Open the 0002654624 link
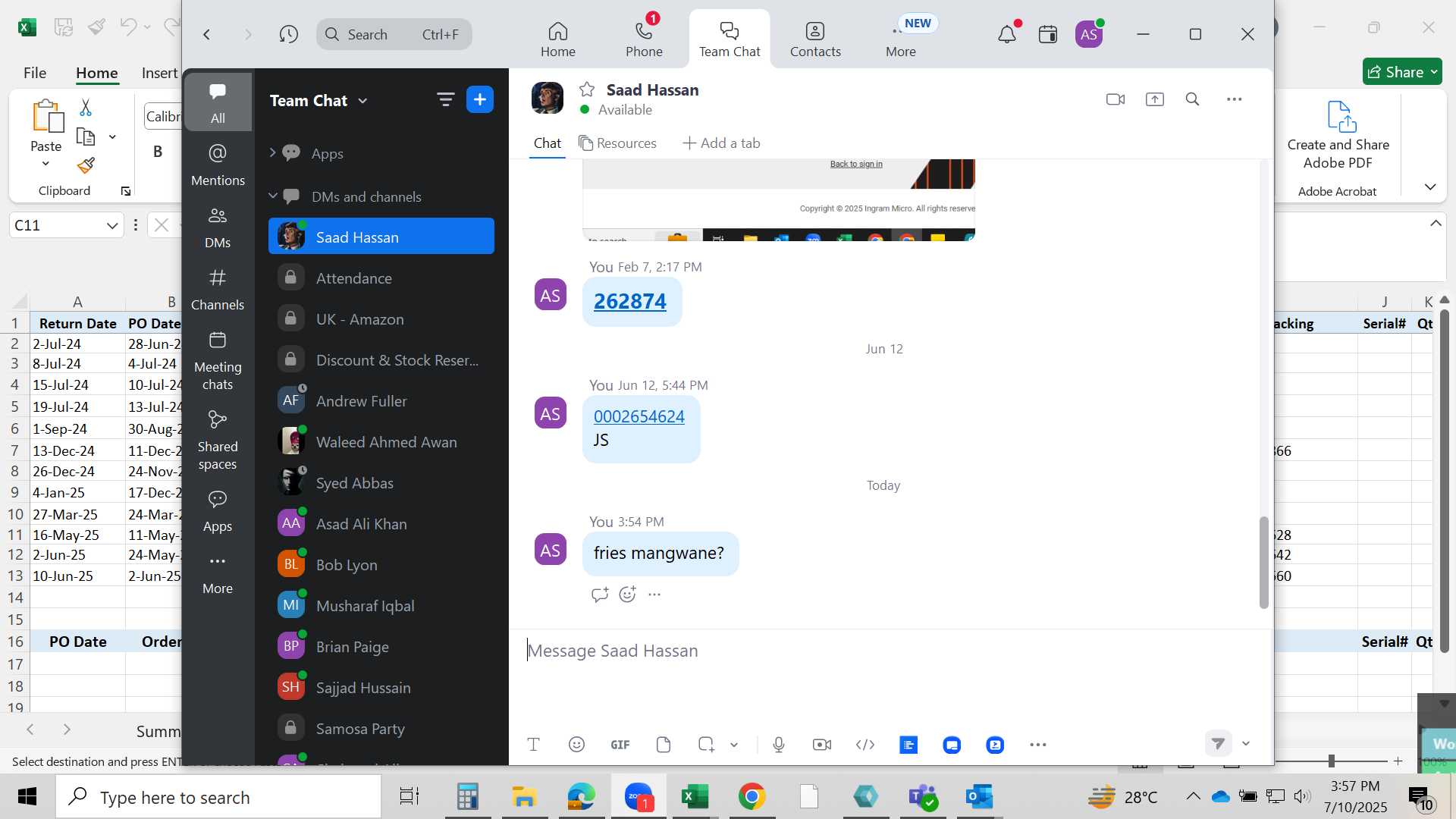The height and width of the screenshot is (819, 1456). 639,416
